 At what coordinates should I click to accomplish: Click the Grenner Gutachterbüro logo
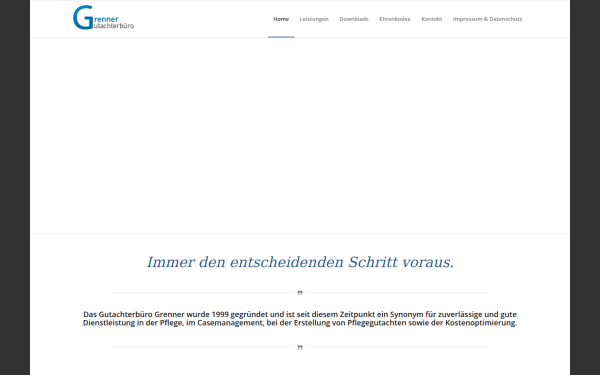(103, 18)
